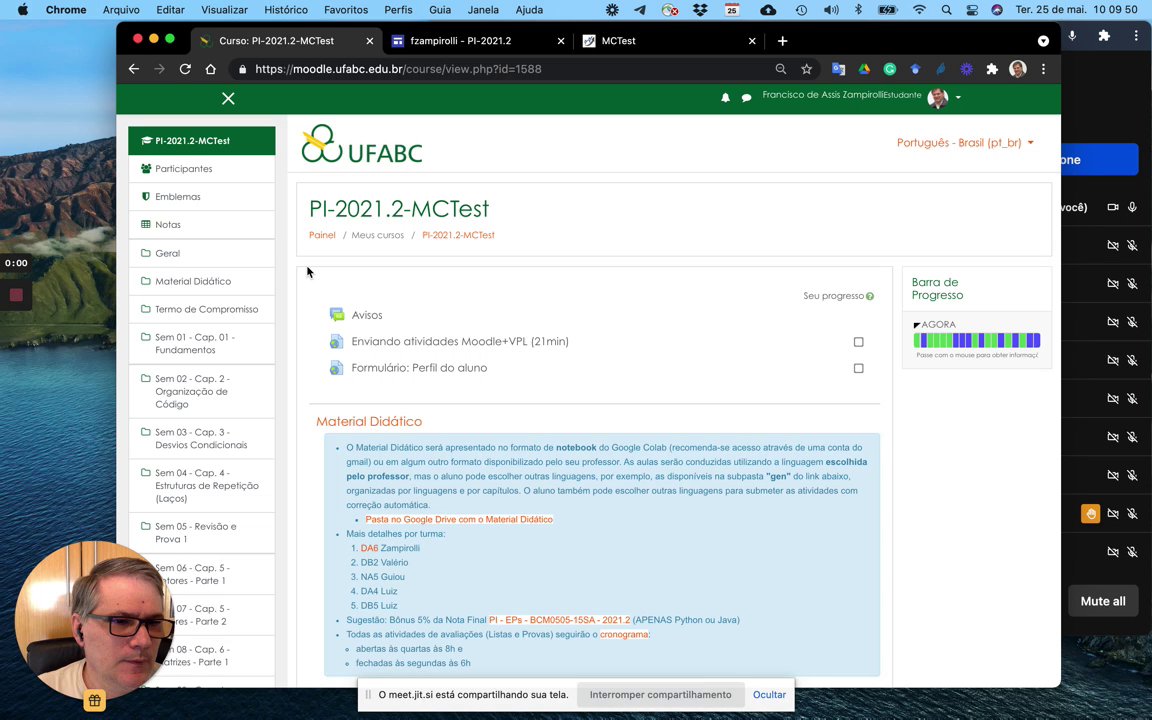This screenshot has width=1152, height=720.
Task: Open macOS Control Center
Action: coord(972,10)
